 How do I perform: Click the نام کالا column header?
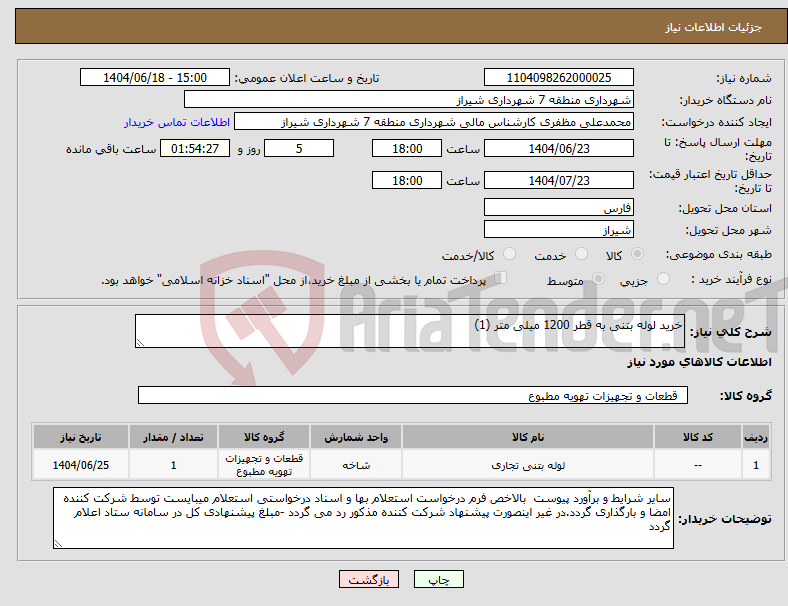coord(528,437)
